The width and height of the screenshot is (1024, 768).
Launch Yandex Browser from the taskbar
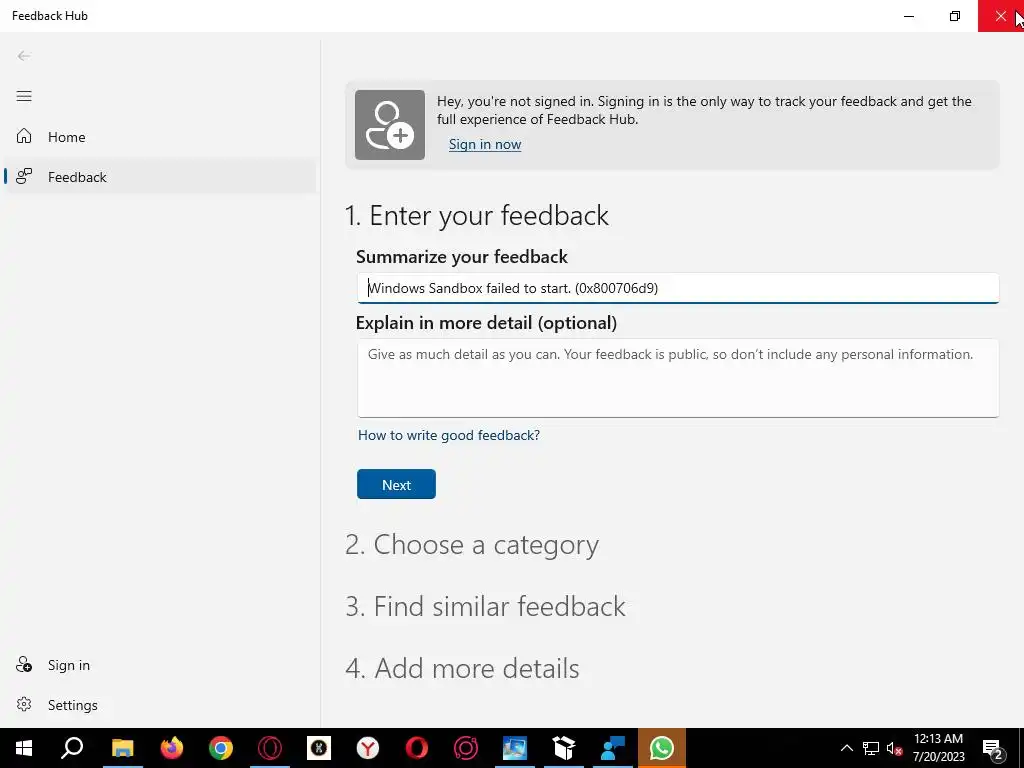point(368,748)
